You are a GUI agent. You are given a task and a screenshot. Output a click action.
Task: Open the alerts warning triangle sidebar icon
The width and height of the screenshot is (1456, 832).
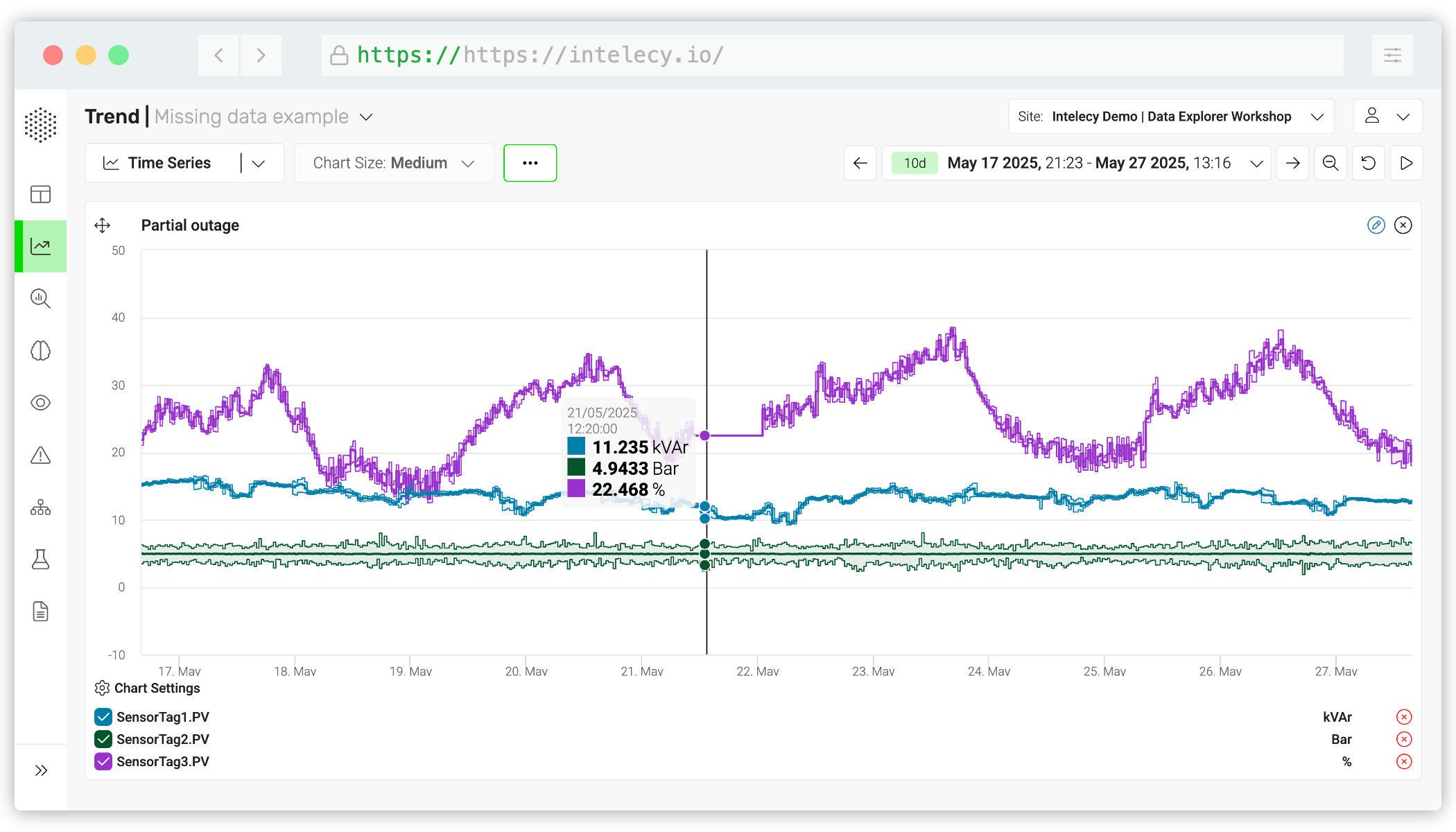(40, 456)
